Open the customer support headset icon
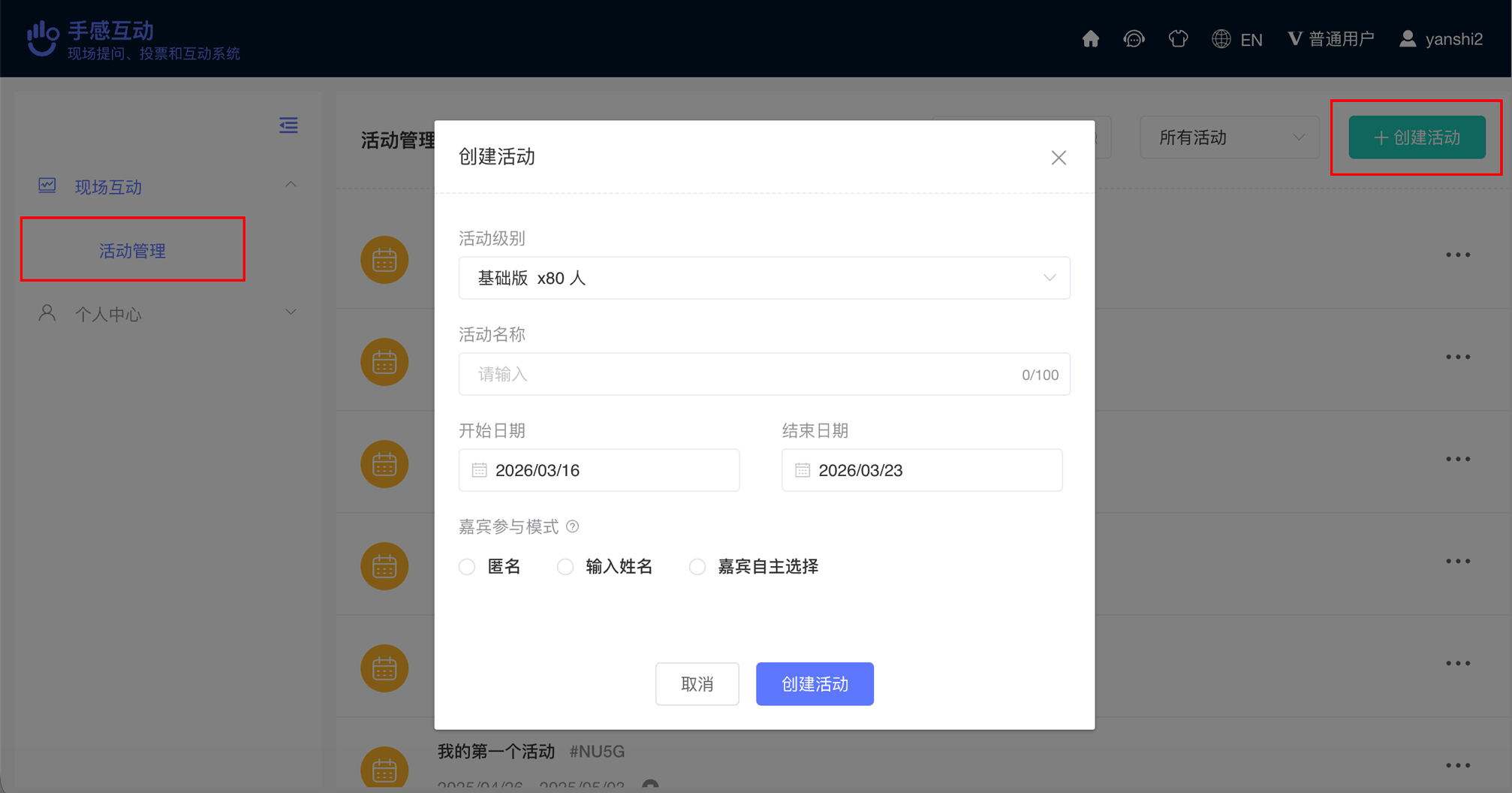Image resolution: width=1512 pixels, height=793 pixels. 1134,39
